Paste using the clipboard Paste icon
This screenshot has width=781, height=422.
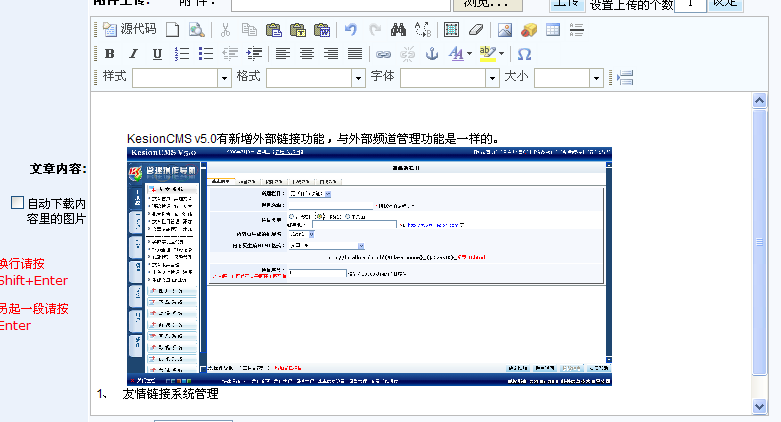(273, 30)
